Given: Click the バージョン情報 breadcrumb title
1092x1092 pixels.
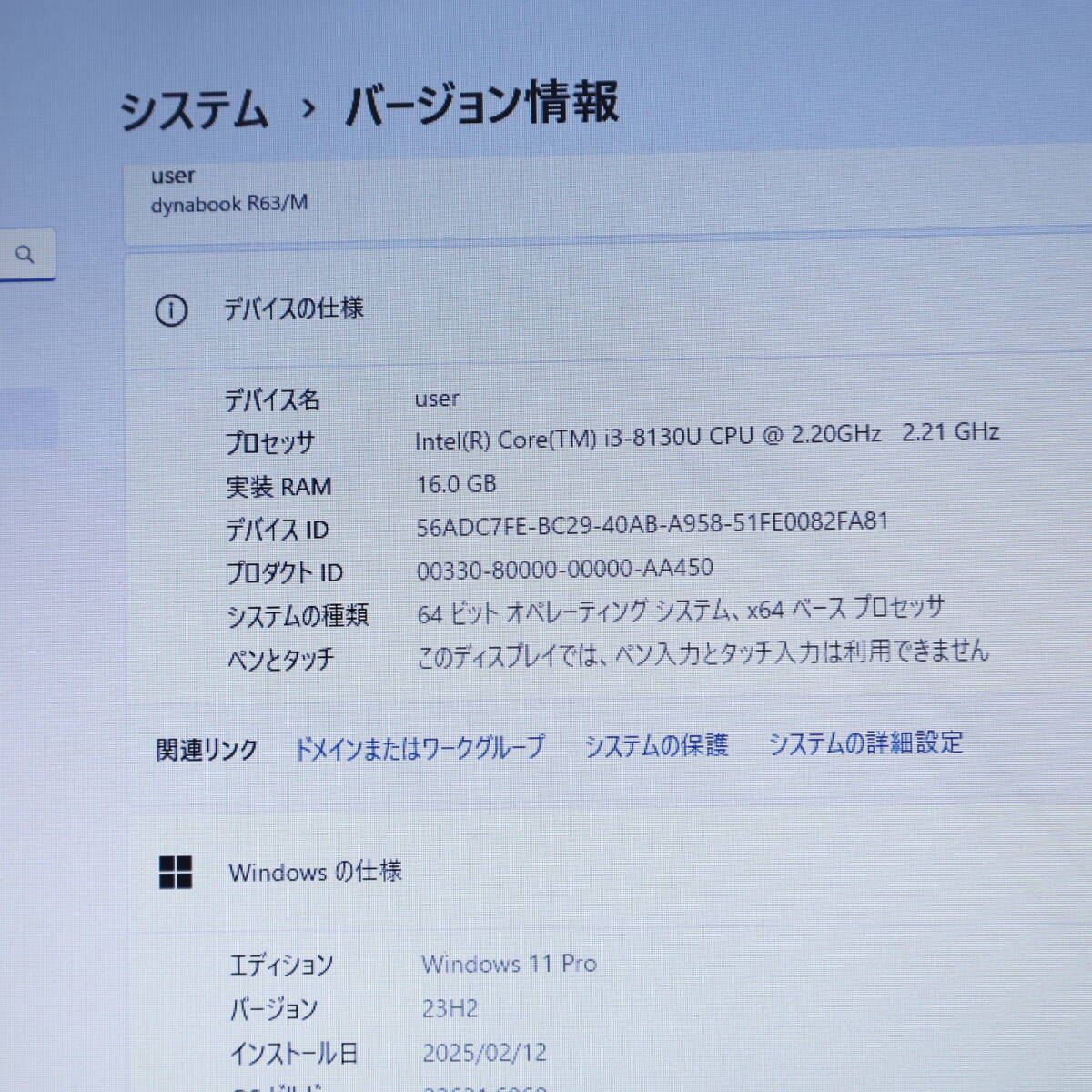Looking at the screenshot, I should coord(482,103).
